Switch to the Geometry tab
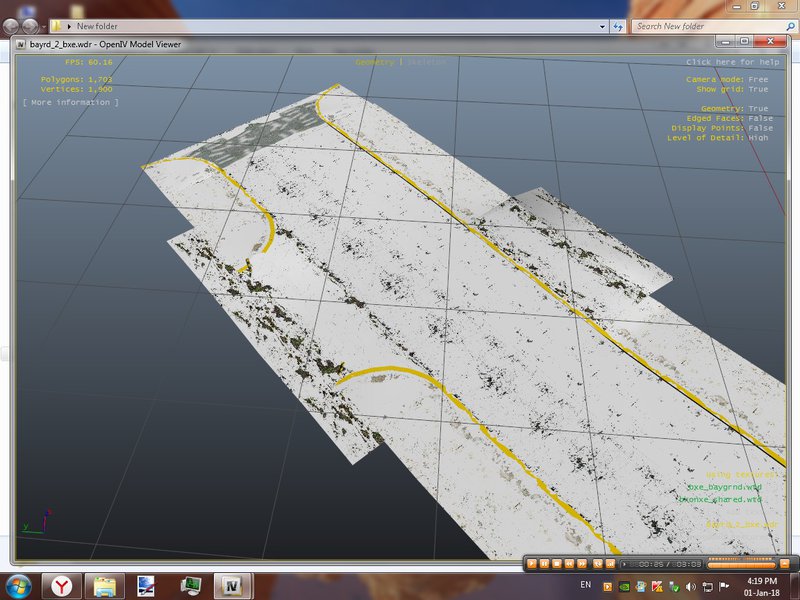This screenshot has width=800, height=600. (x=375, y=62)
